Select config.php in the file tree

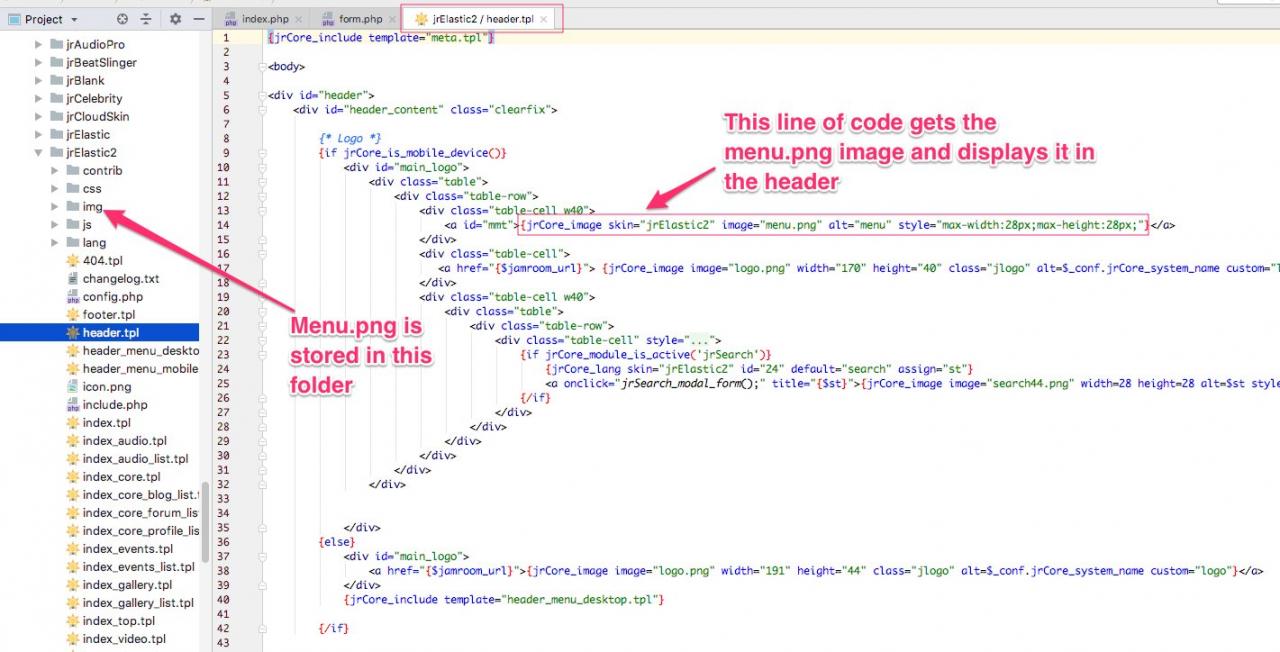coord(112,297)
